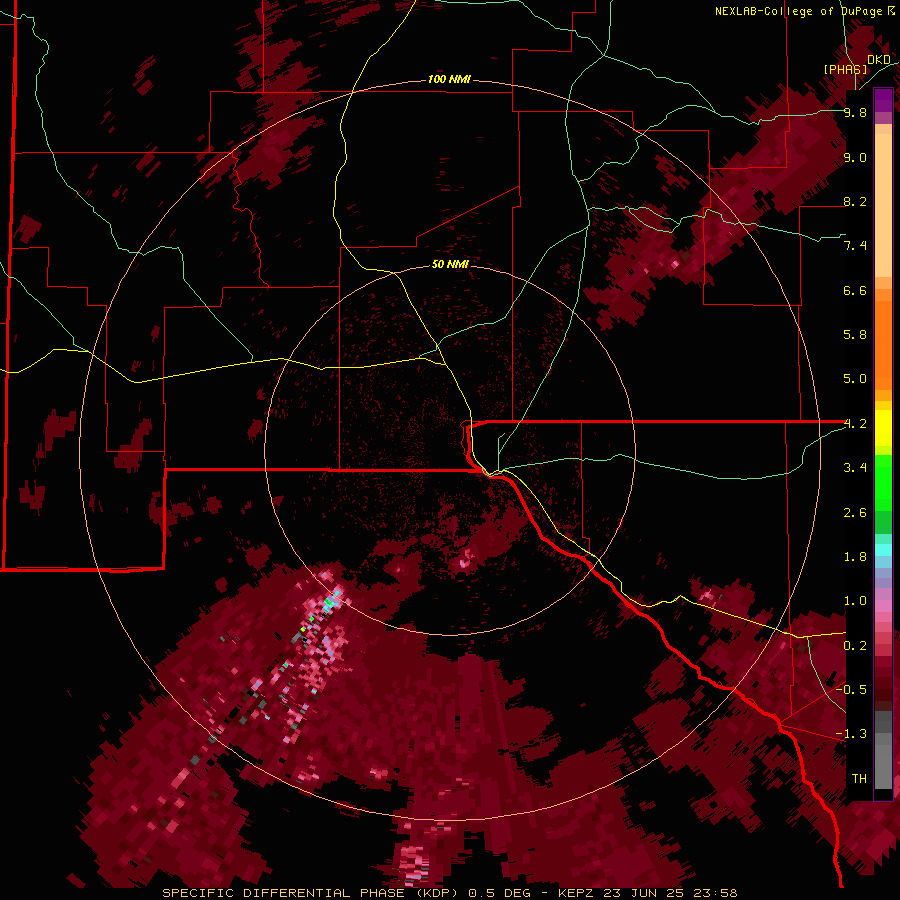Click the 7.4 scale value
Image resolution: width=900 pixels, height=900 pixels.
(855, 246)
